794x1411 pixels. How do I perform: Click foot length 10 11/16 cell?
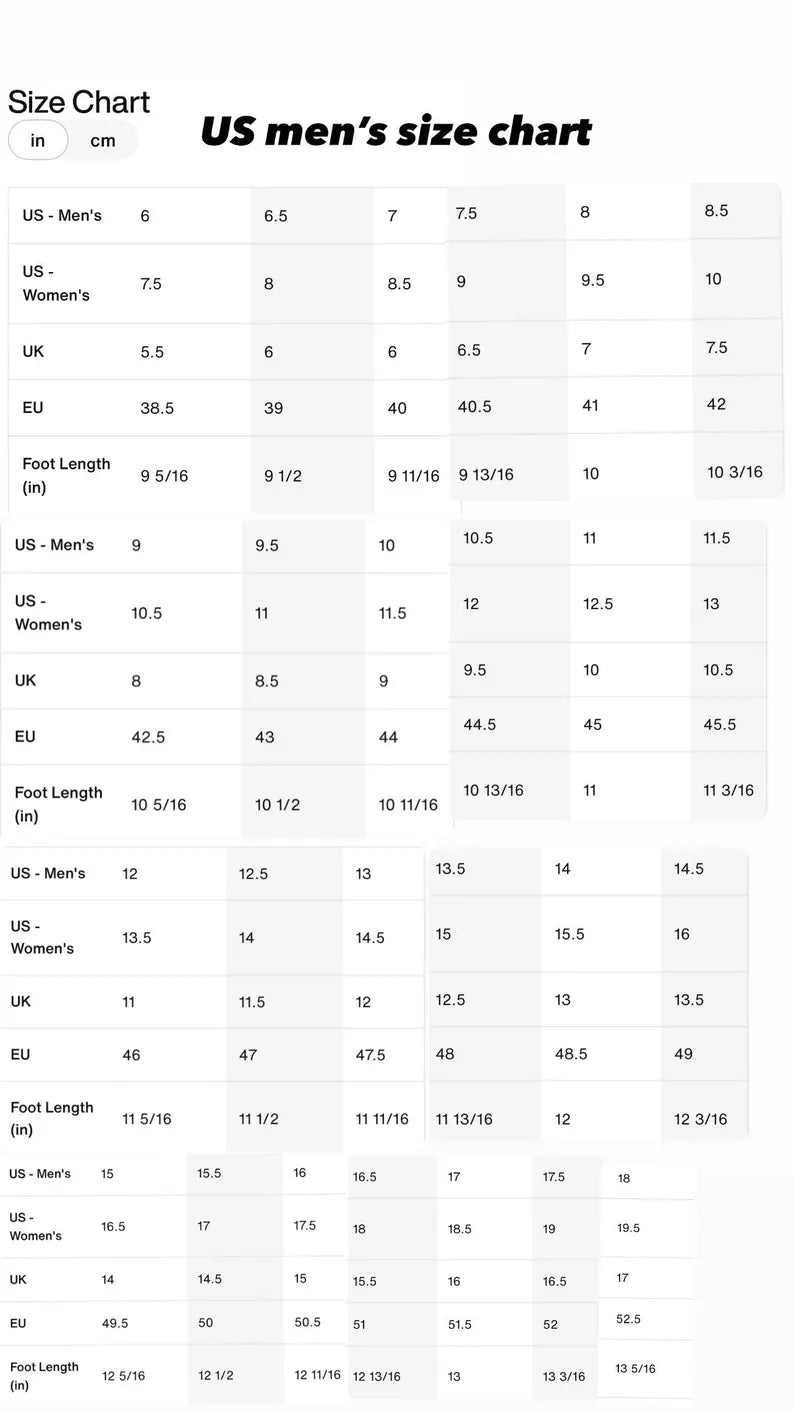408,804
